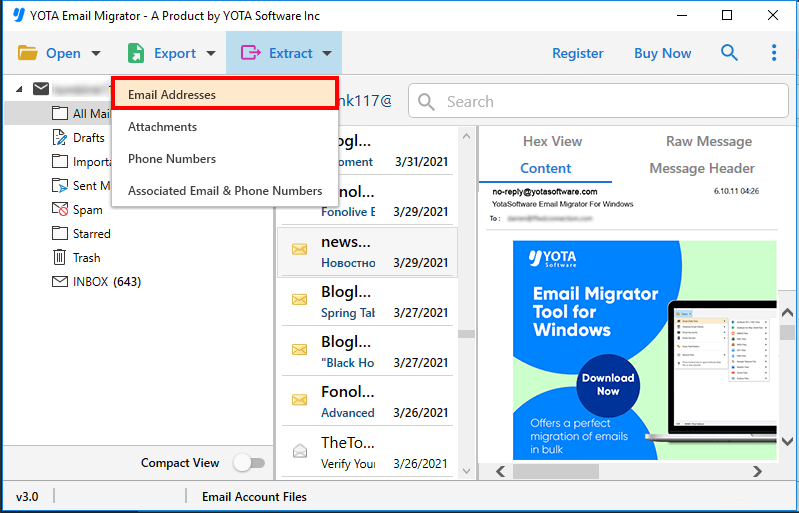Open Fonol Advanced email dated 3/26/2021
This screenshot has width=799, height=513.
(x=367, y=401)
